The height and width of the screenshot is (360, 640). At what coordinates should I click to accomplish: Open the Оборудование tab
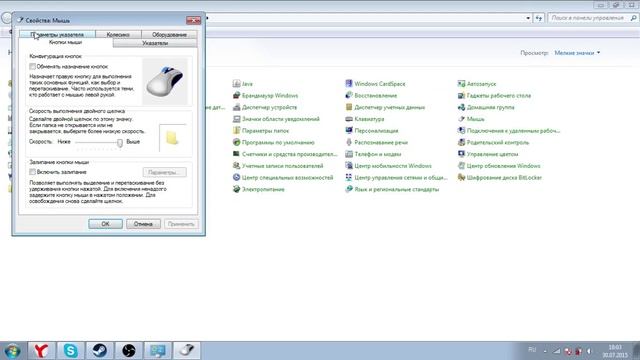(169, 35)
